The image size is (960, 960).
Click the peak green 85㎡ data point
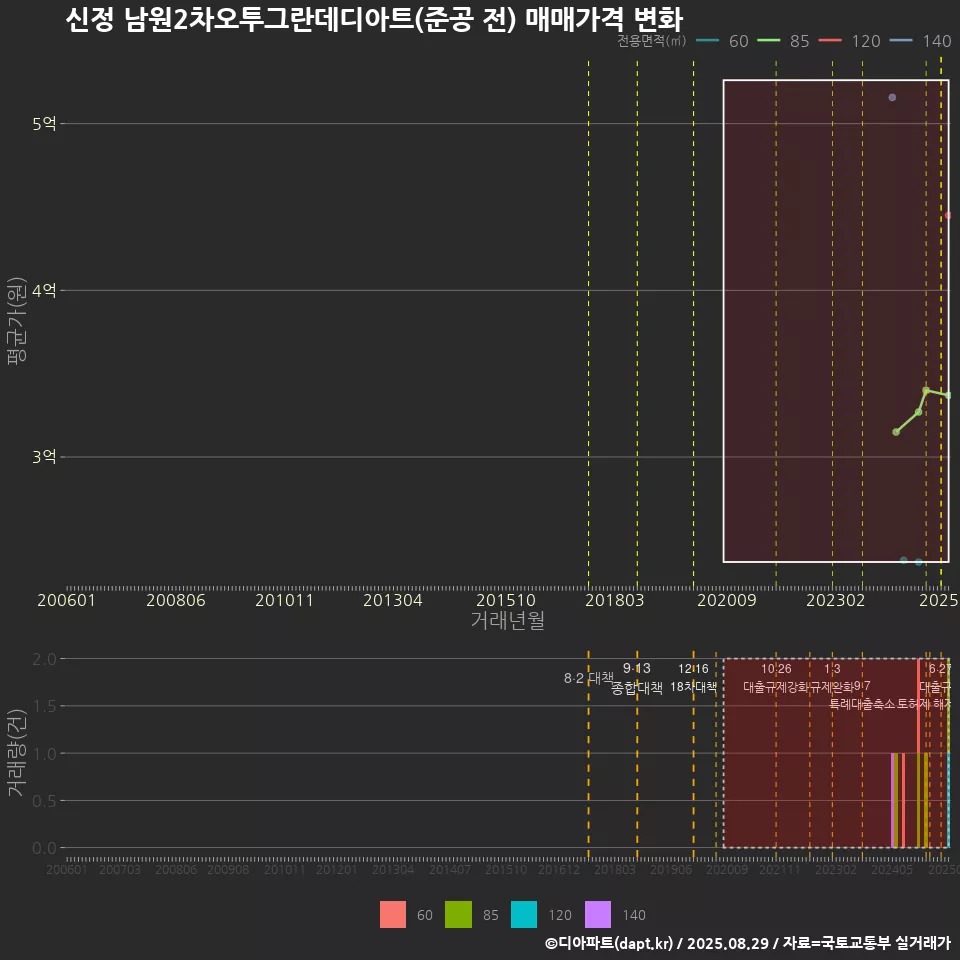926,390
